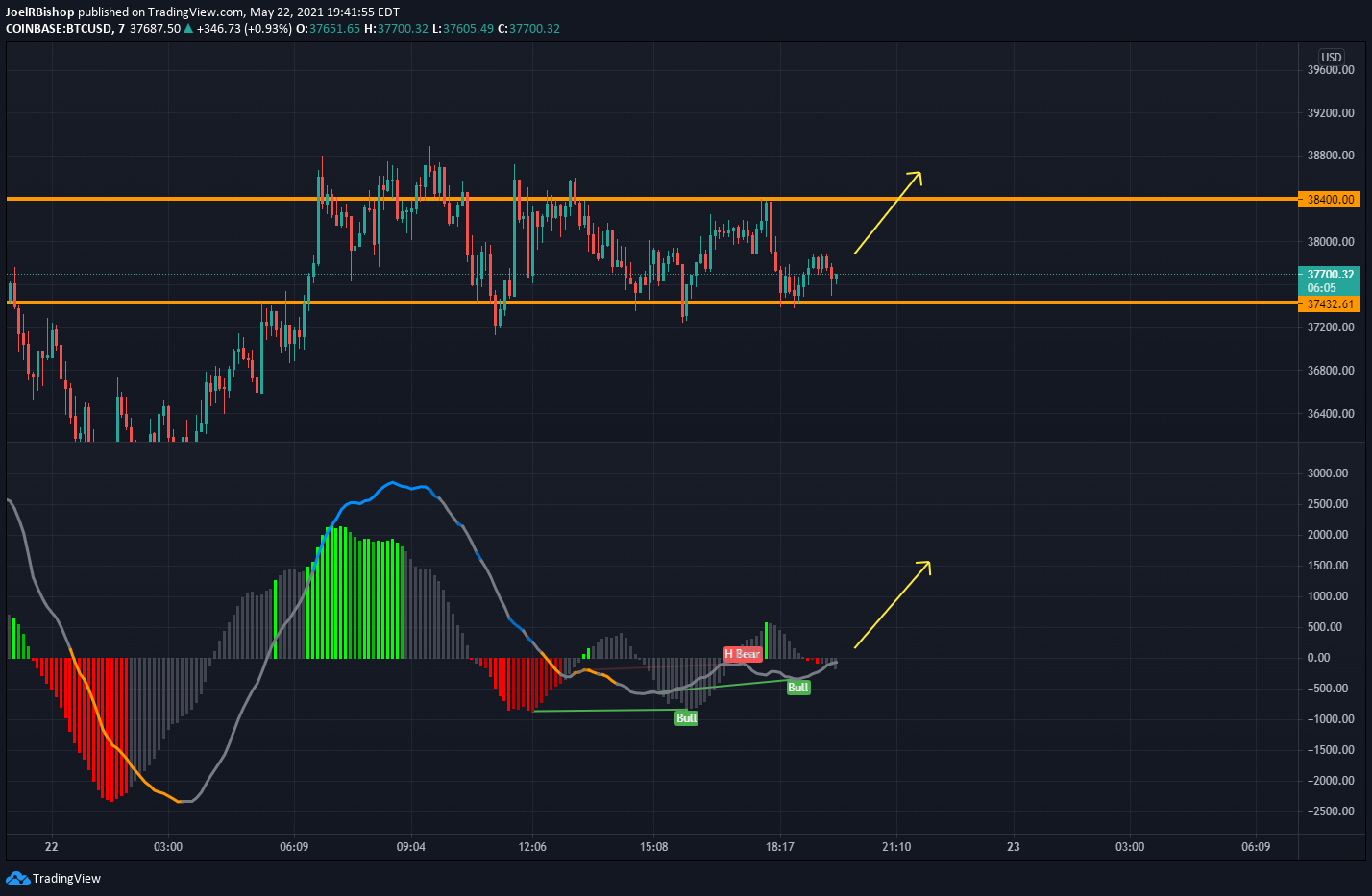1372x896 pixels.
Task: Click the 37700.32 current price label
Action: tap(1331, 275)
